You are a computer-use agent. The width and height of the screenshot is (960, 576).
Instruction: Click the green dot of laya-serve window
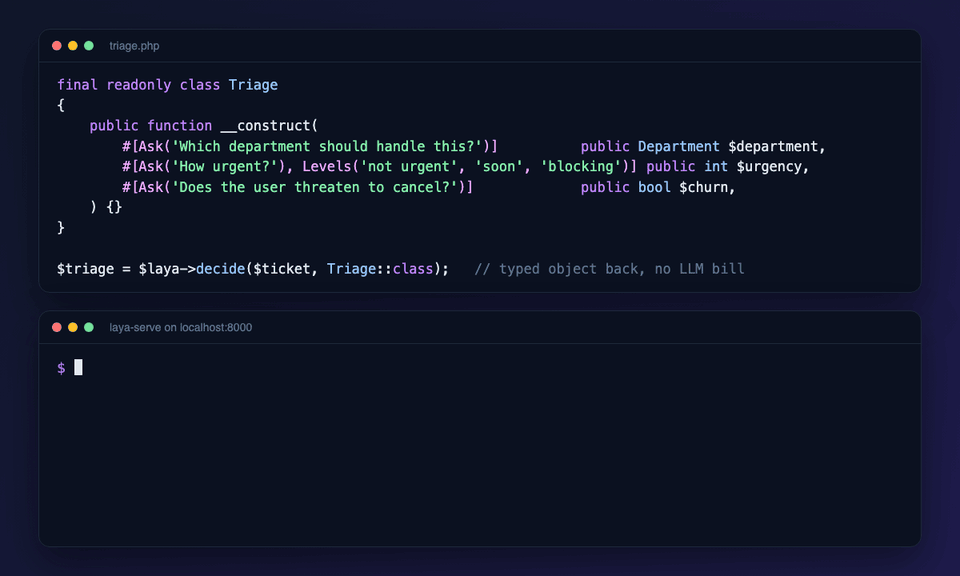click(89, 327)
